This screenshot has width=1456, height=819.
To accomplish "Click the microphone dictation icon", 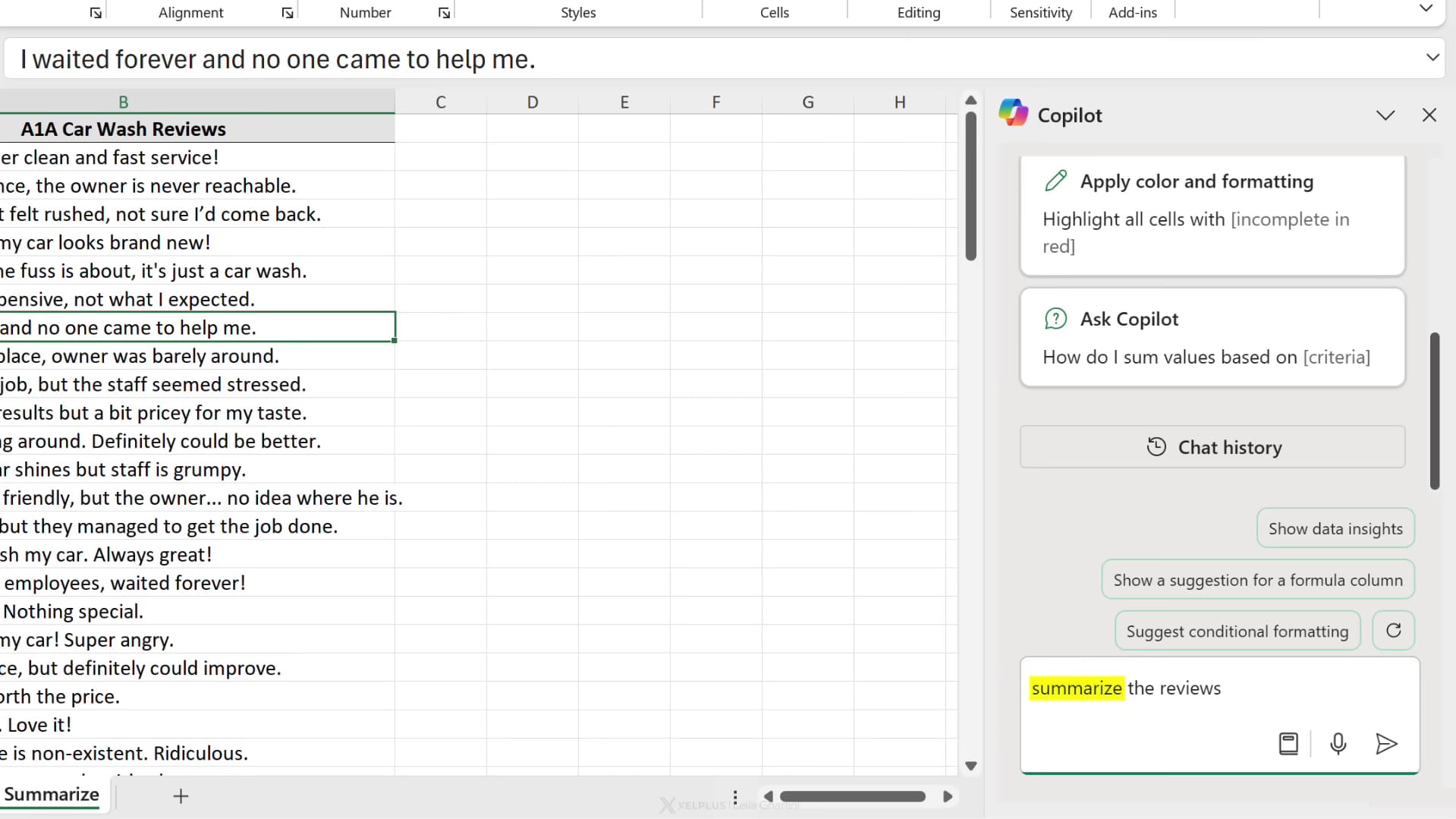I will pyautogui.click(x=1338, y=744).
